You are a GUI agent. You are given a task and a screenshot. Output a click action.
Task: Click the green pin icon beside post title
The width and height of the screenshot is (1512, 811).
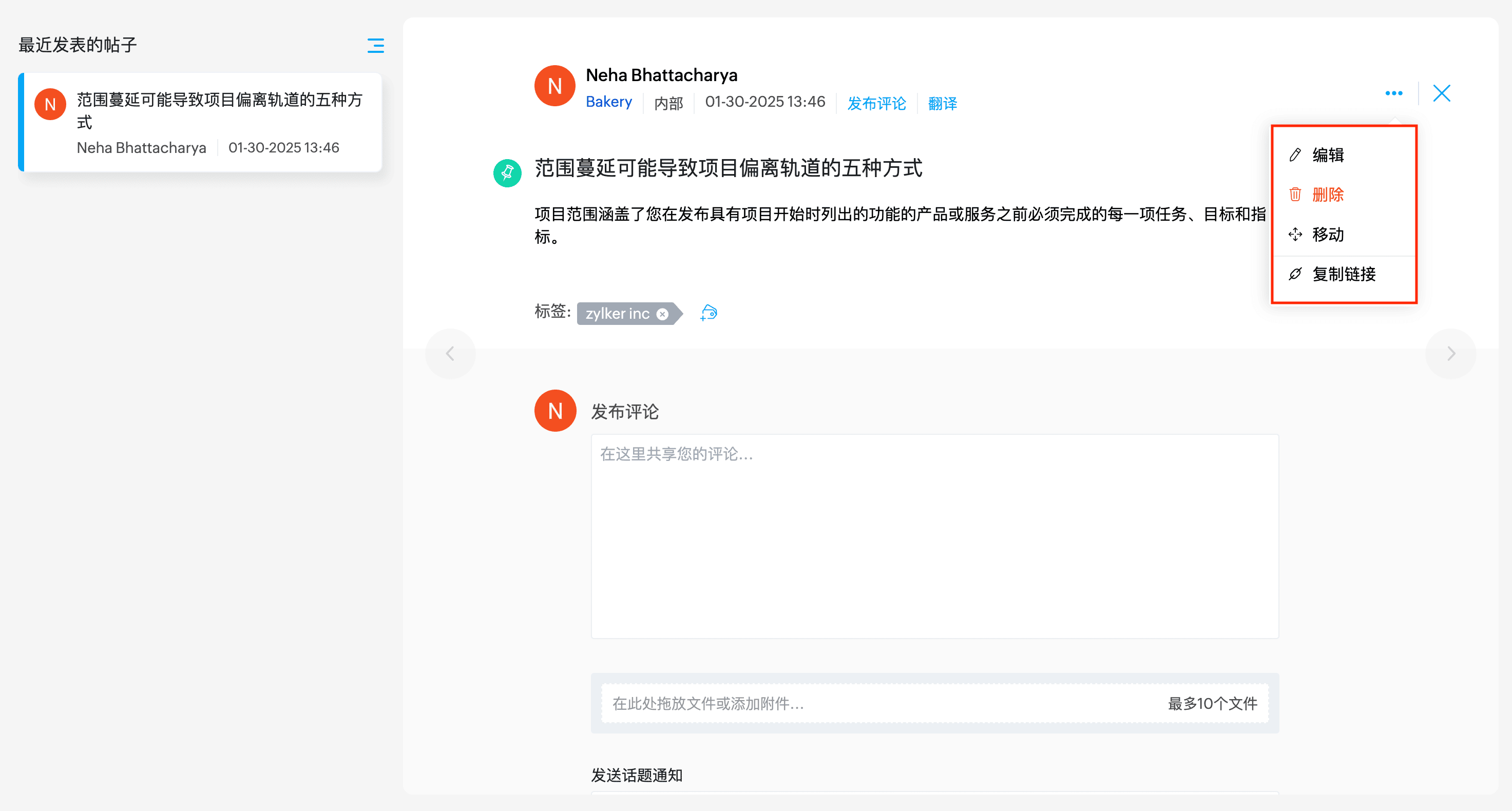click(x=507, y=173)
